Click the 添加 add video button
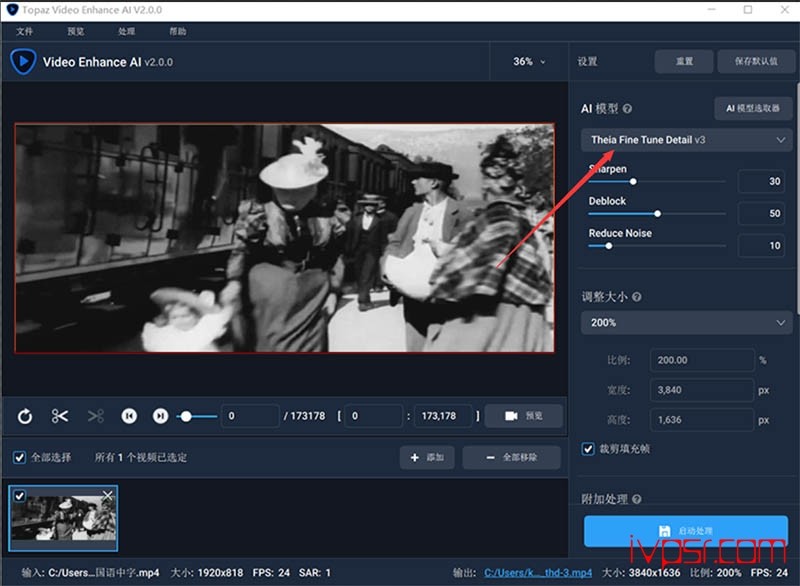This screenshot has height=586, width=800. click(427, 457)
